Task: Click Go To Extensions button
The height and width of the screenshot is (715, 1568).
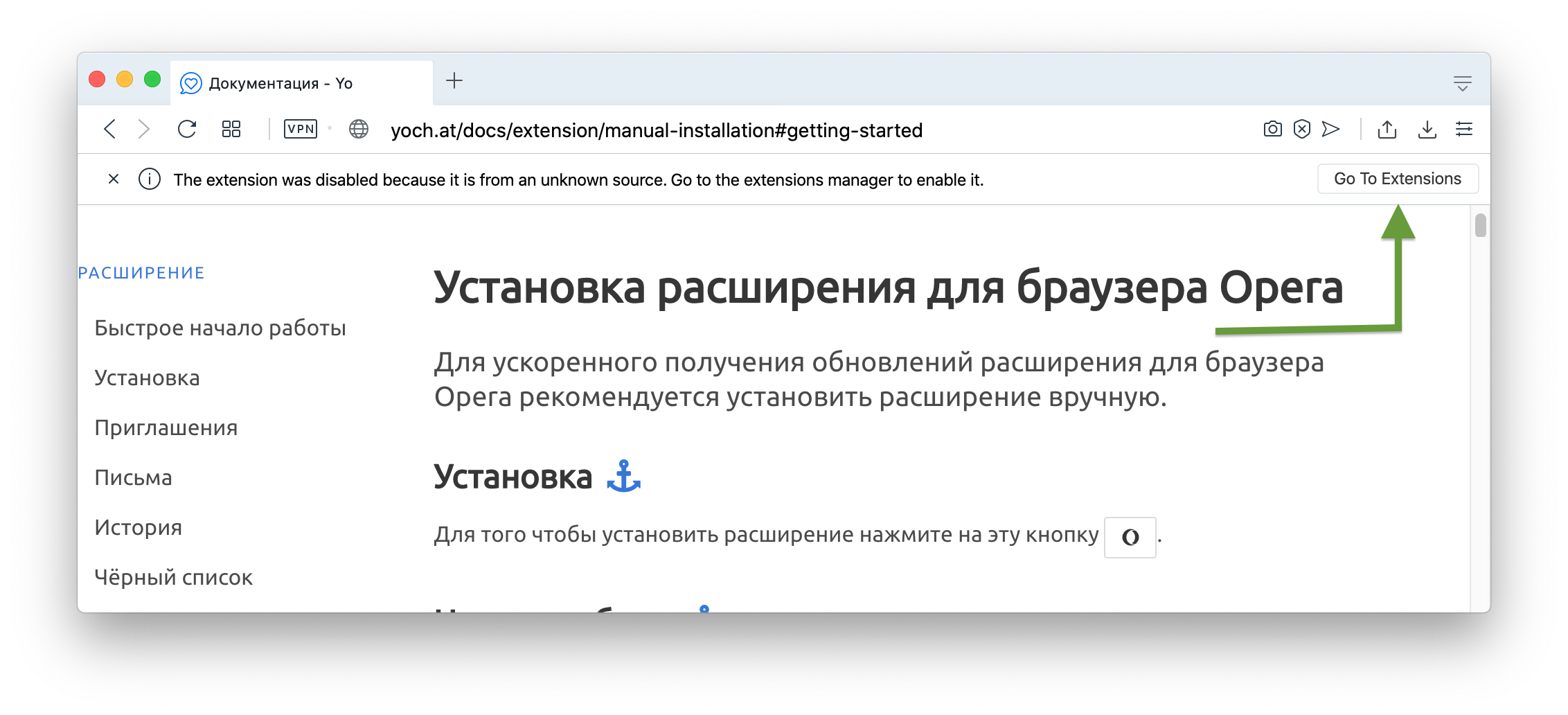Action: click(1398, 179)
